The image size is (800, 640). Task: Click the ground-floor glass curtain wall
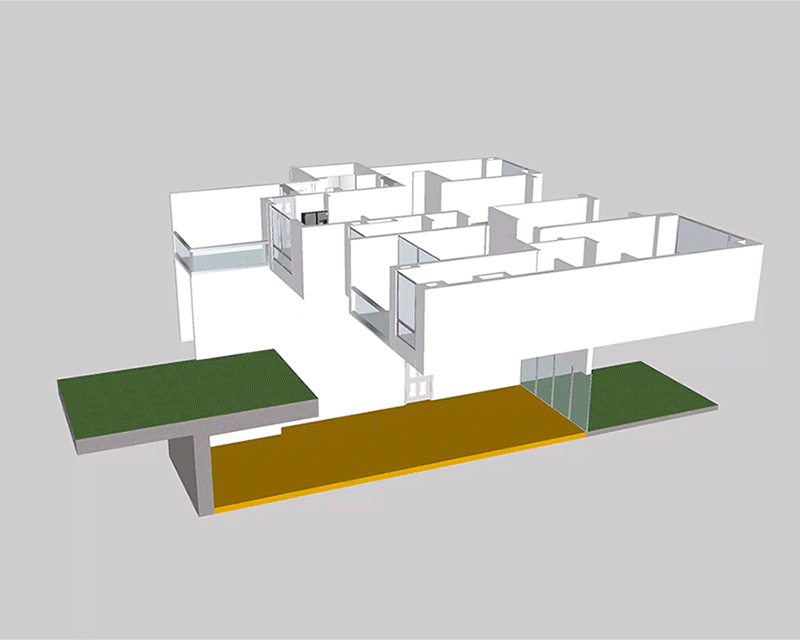555,389
